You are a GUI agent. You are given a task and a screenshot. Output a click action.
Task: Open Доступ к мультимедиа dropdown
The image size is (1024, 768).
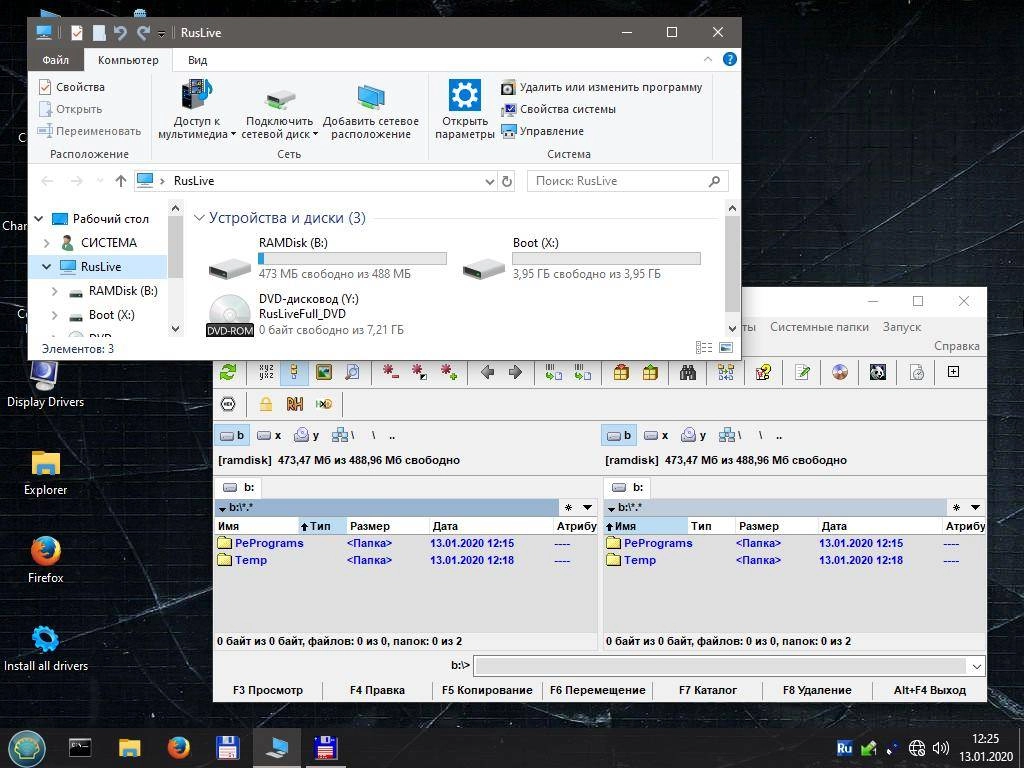197,110
